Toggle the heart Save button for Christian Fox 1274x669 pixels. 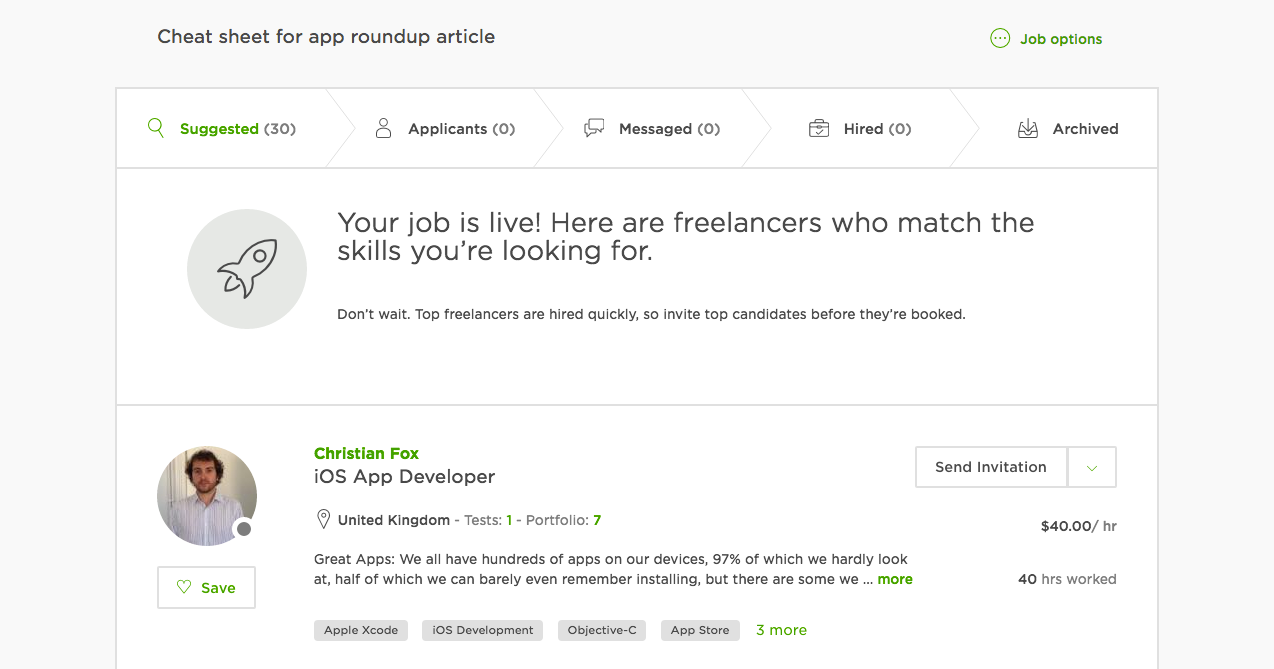206,588
